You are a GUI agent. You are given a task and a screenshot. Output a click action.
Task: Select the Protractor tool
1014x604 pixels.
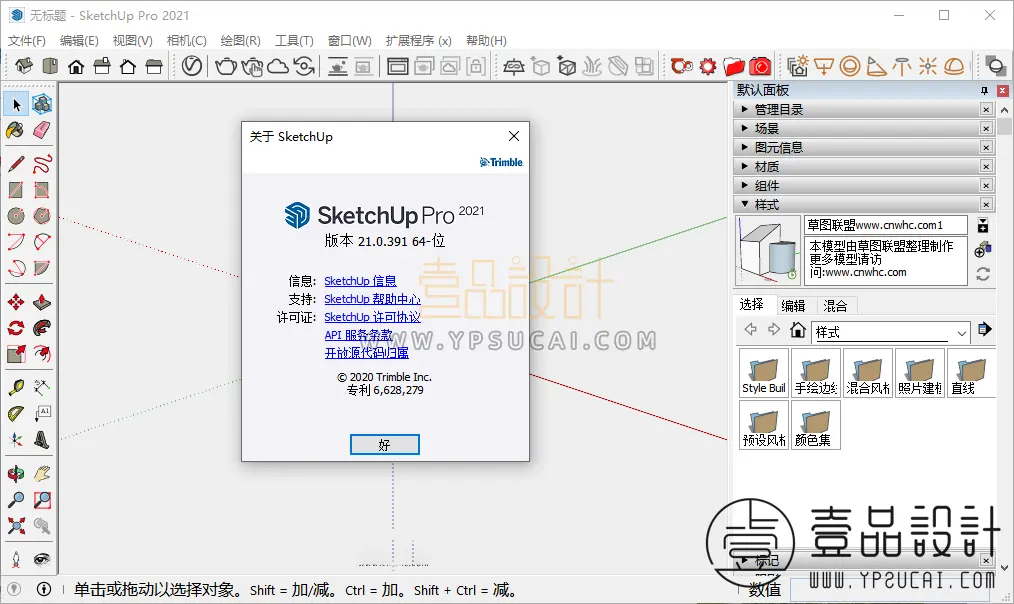[x=16, y=413]
